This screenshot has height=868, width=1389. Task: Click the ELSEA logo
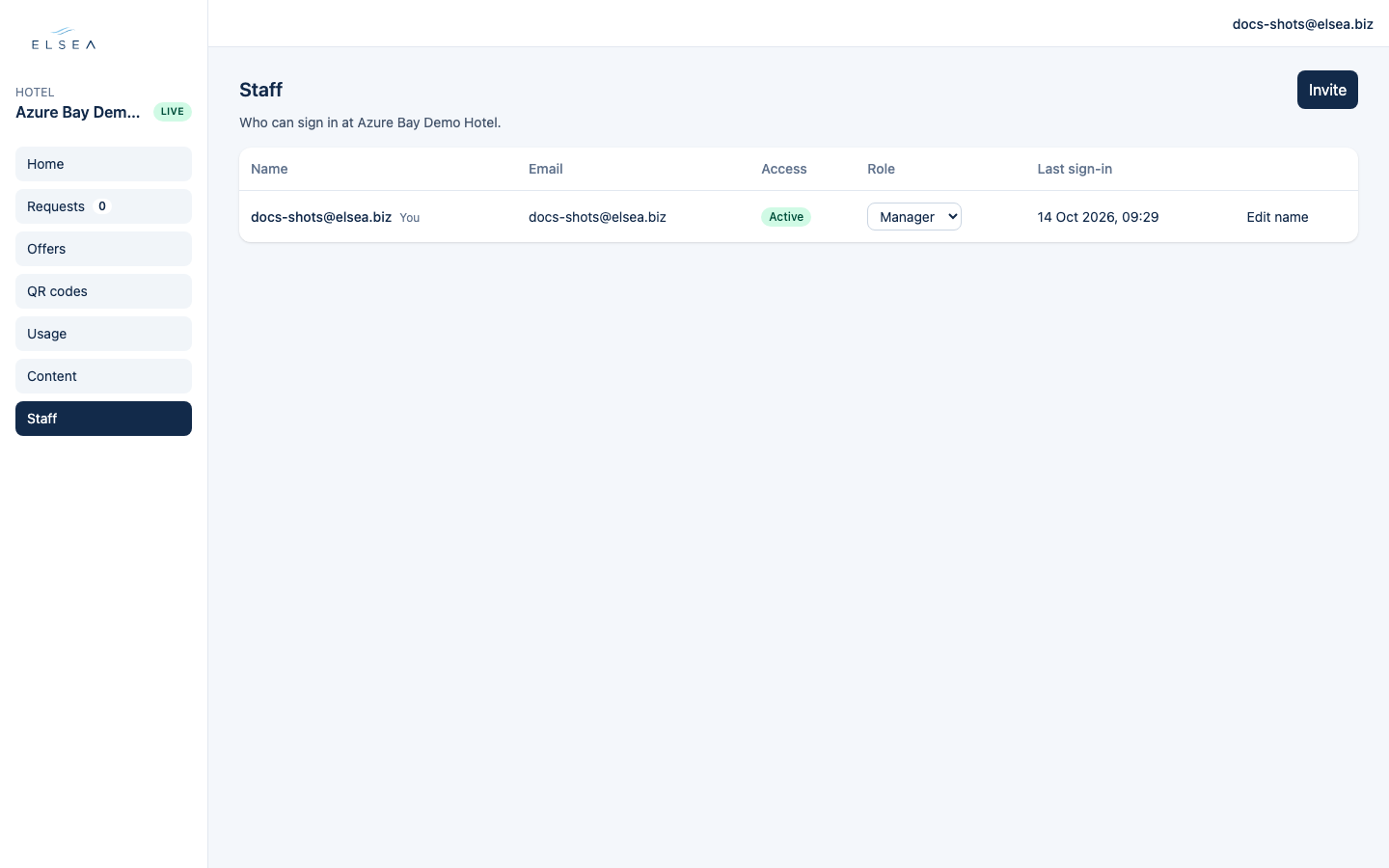(x=64, y=39)
